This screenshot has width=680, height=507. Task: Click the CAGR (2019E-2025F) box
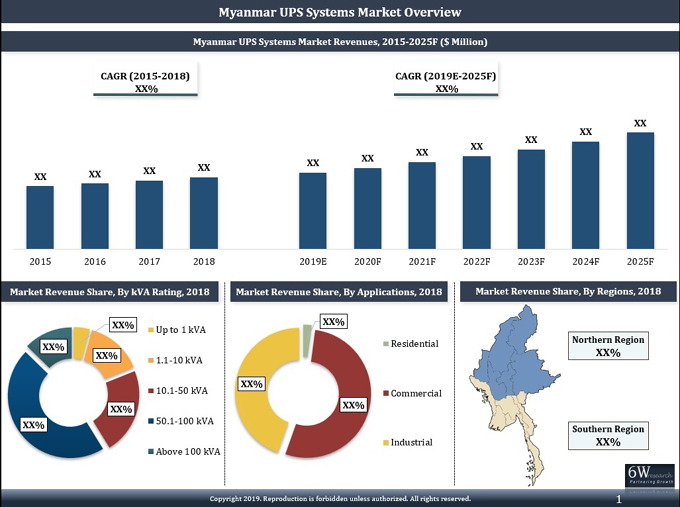click(x=446, y=79)
